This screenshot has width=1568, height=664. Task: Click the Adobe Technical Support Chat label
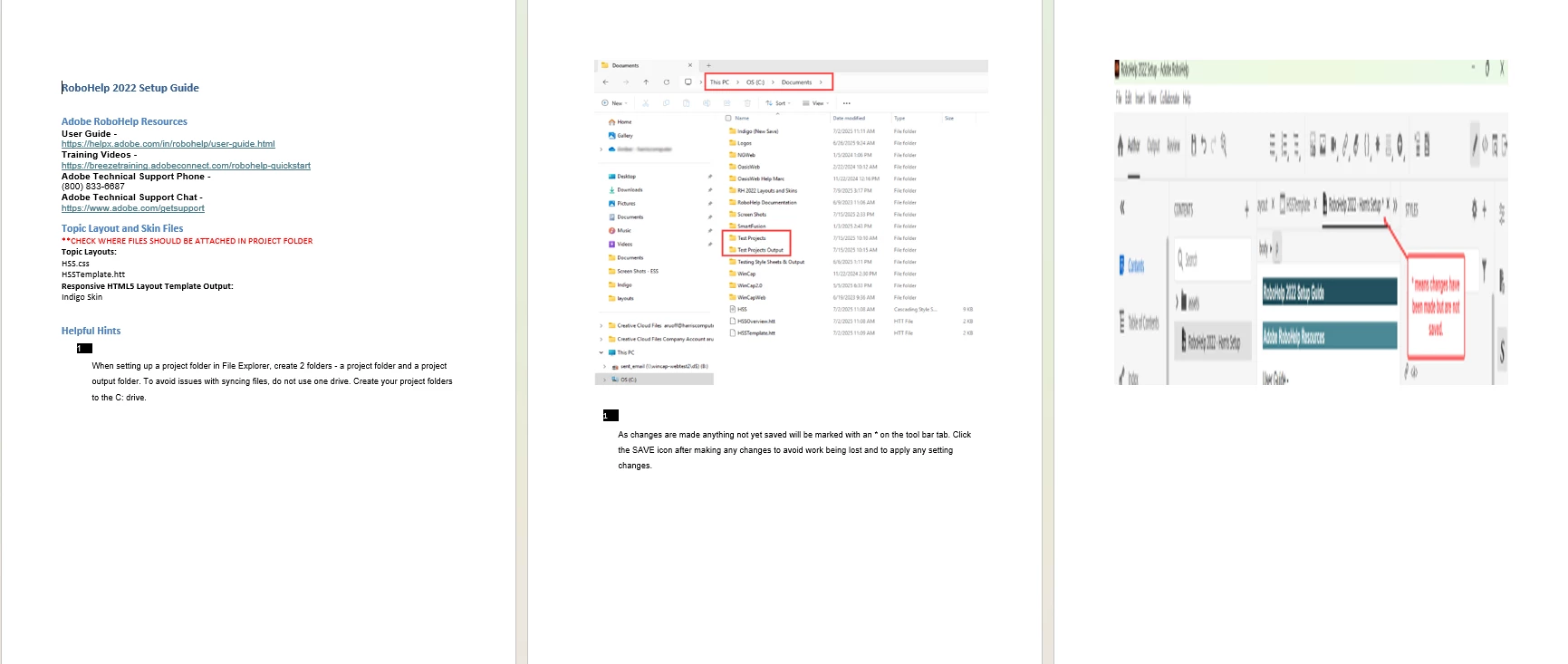coord(132,197)
